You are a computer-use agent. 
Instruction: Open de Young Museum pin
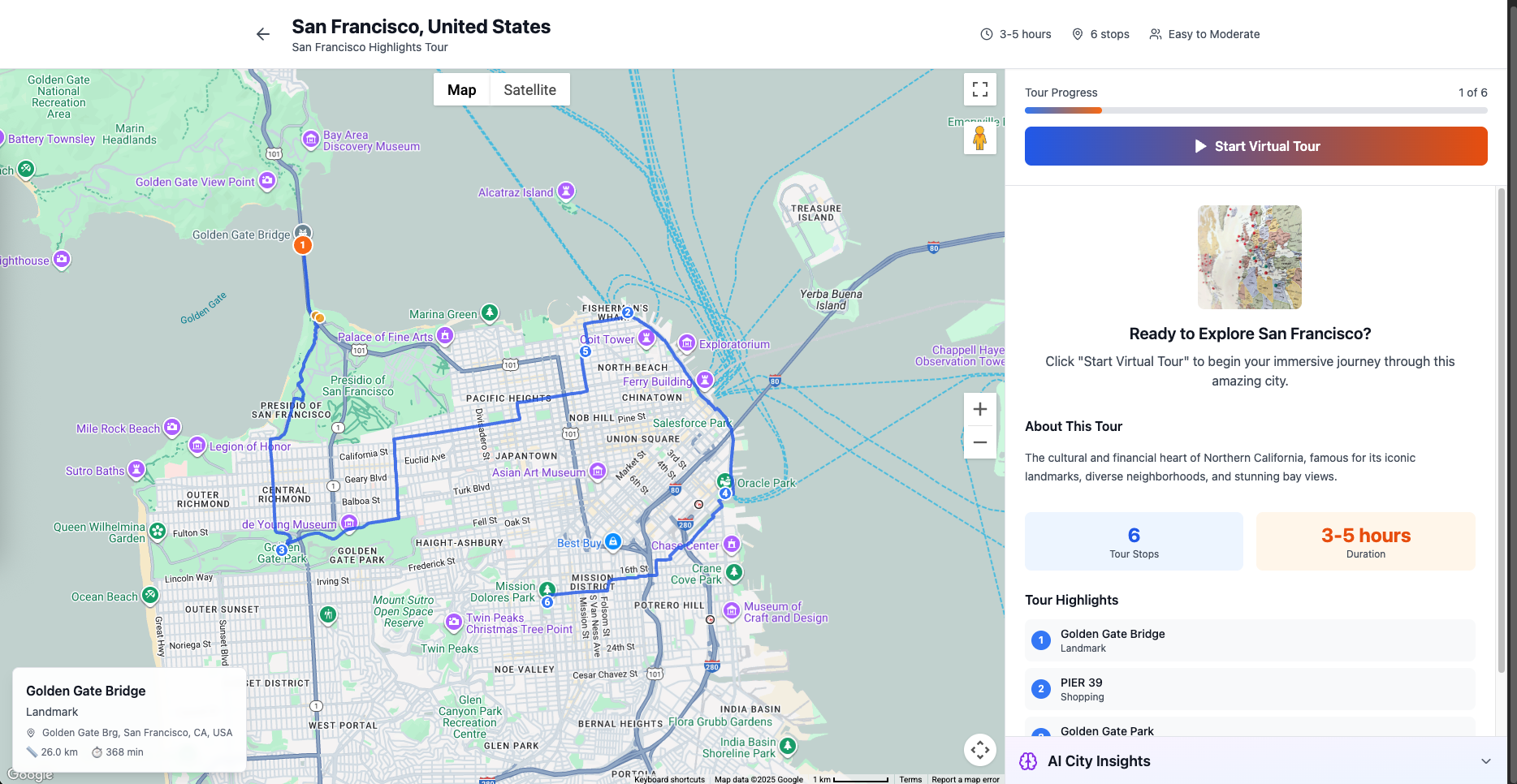349,523
